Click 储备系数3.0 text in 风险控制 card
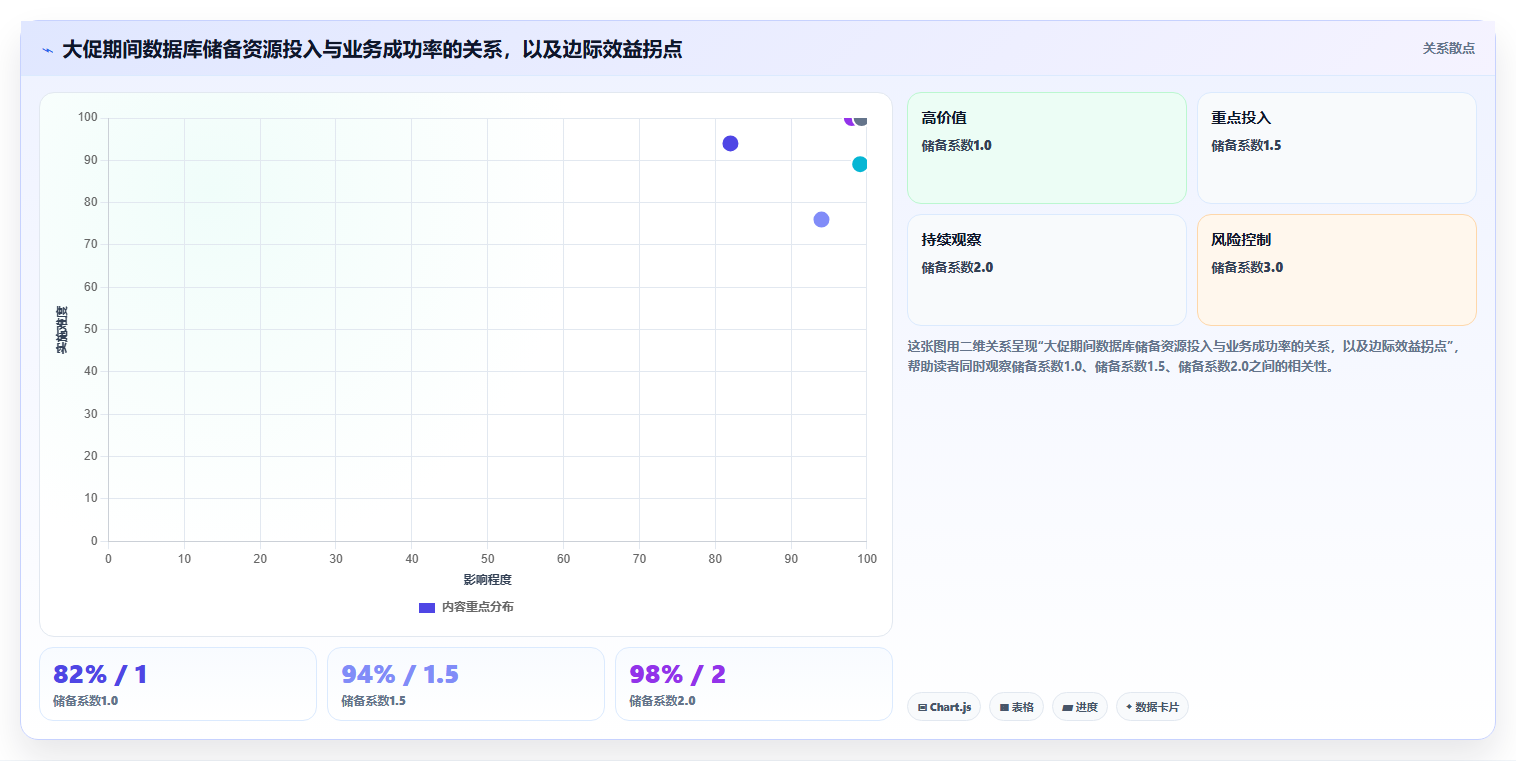The width and height of the screenshot is (1516, 761). 1246,267
